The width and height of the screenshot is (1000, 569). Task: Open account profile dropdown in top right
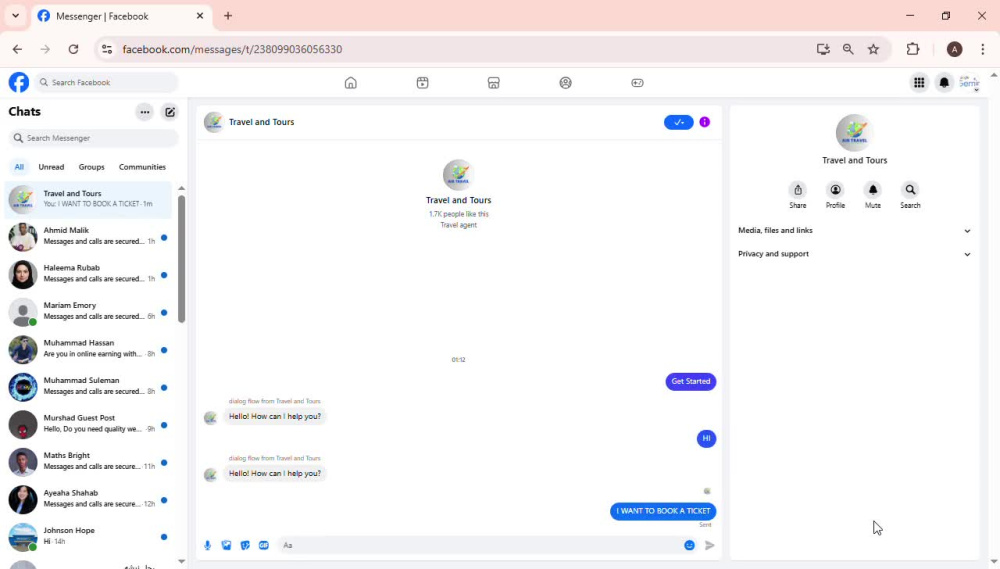[x=969, y=83]
